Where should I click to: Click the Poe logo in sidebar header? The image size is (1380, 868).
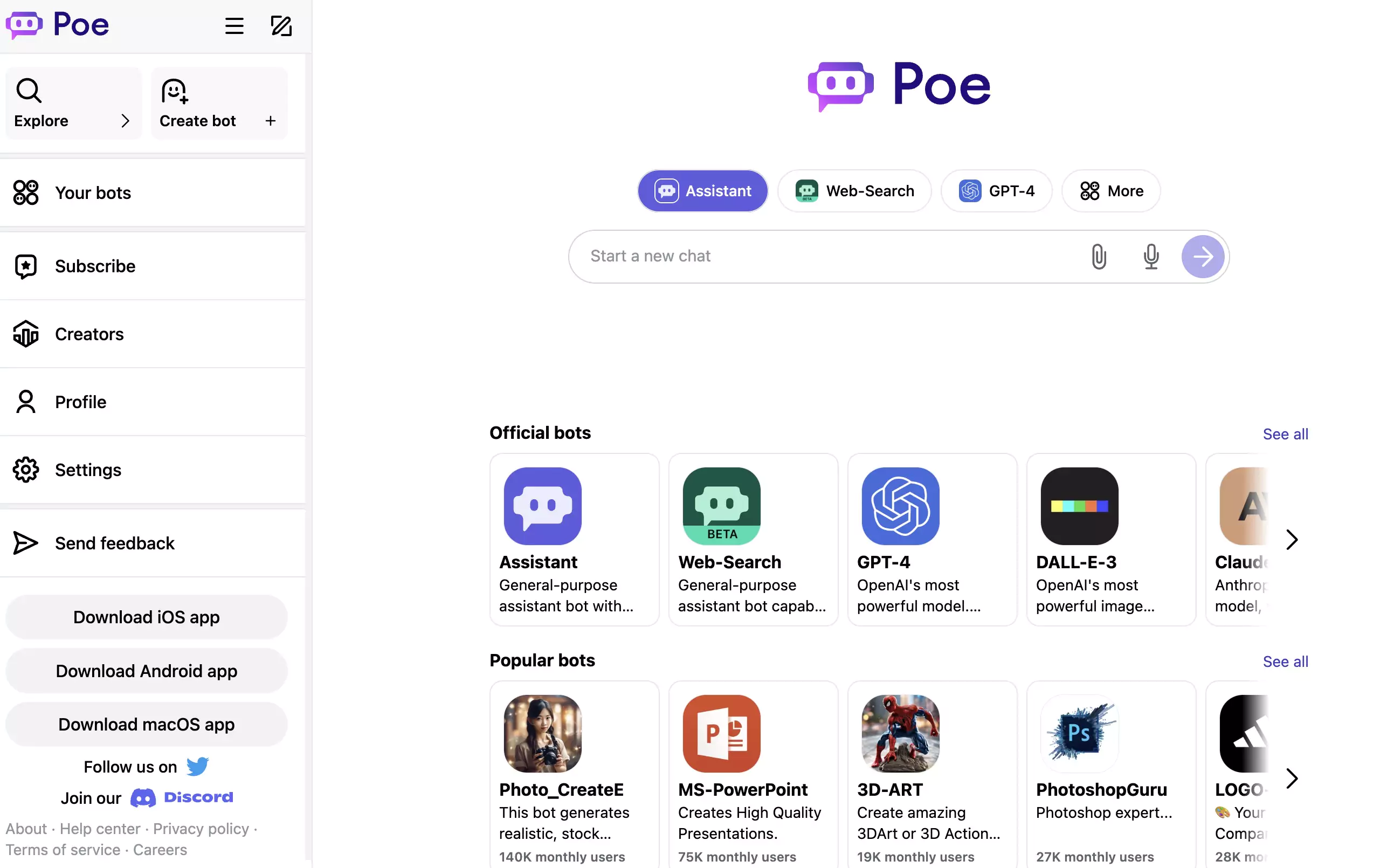57,25
